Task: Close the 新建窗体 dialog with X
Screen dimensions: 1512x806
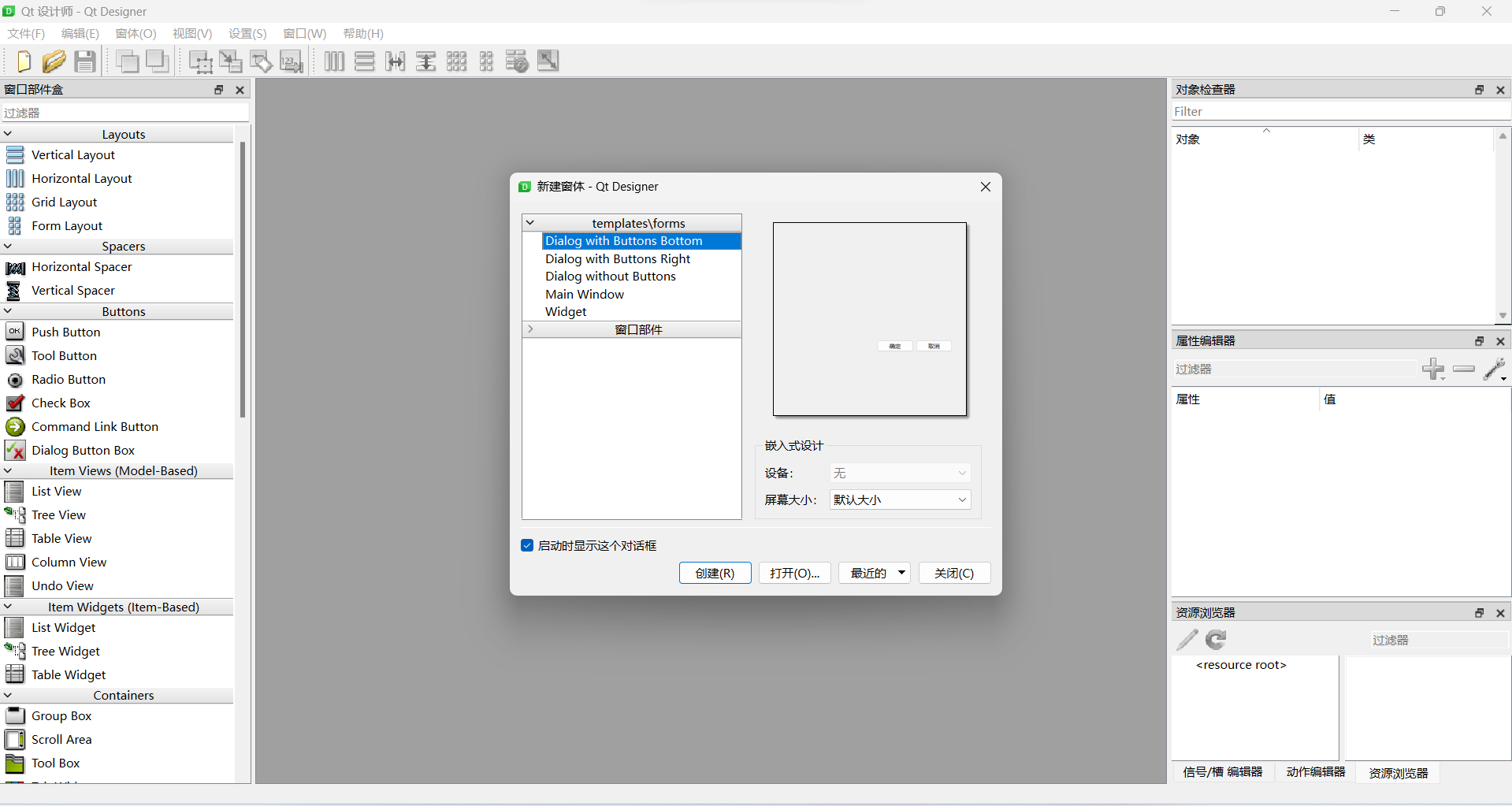Action: [985, 187]
